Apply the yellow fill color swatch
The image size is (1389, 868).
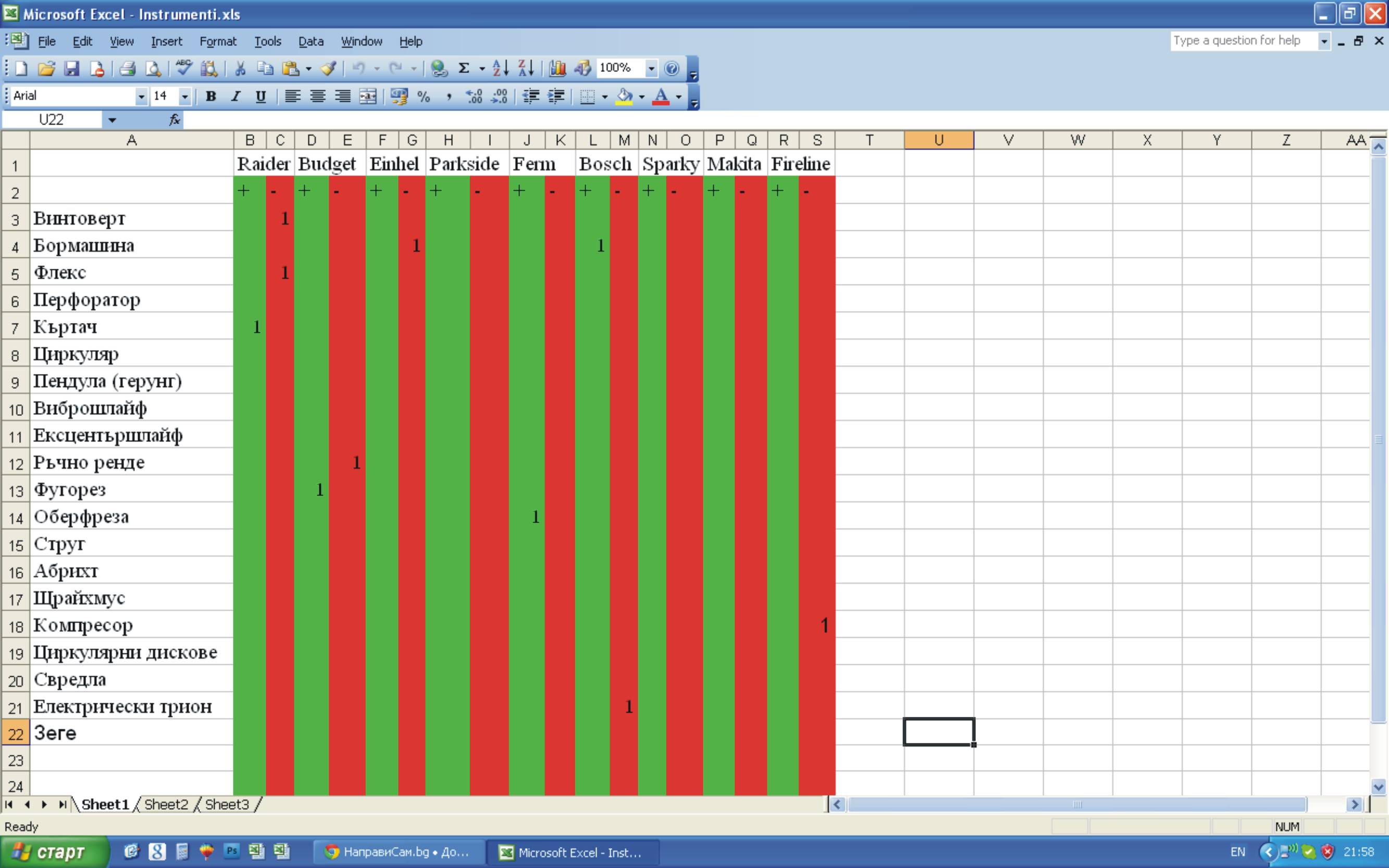pos(625,96)
